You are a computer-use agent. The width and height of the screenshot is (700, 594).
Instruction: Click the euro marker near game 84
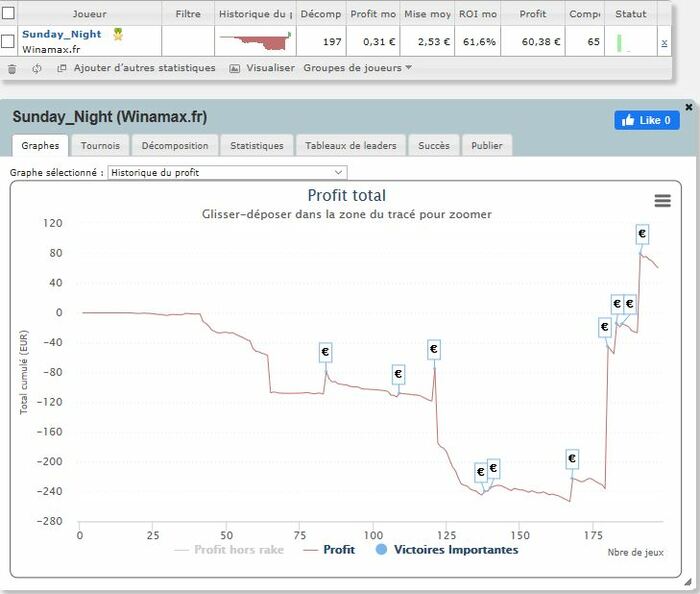(x=325, y=352)
